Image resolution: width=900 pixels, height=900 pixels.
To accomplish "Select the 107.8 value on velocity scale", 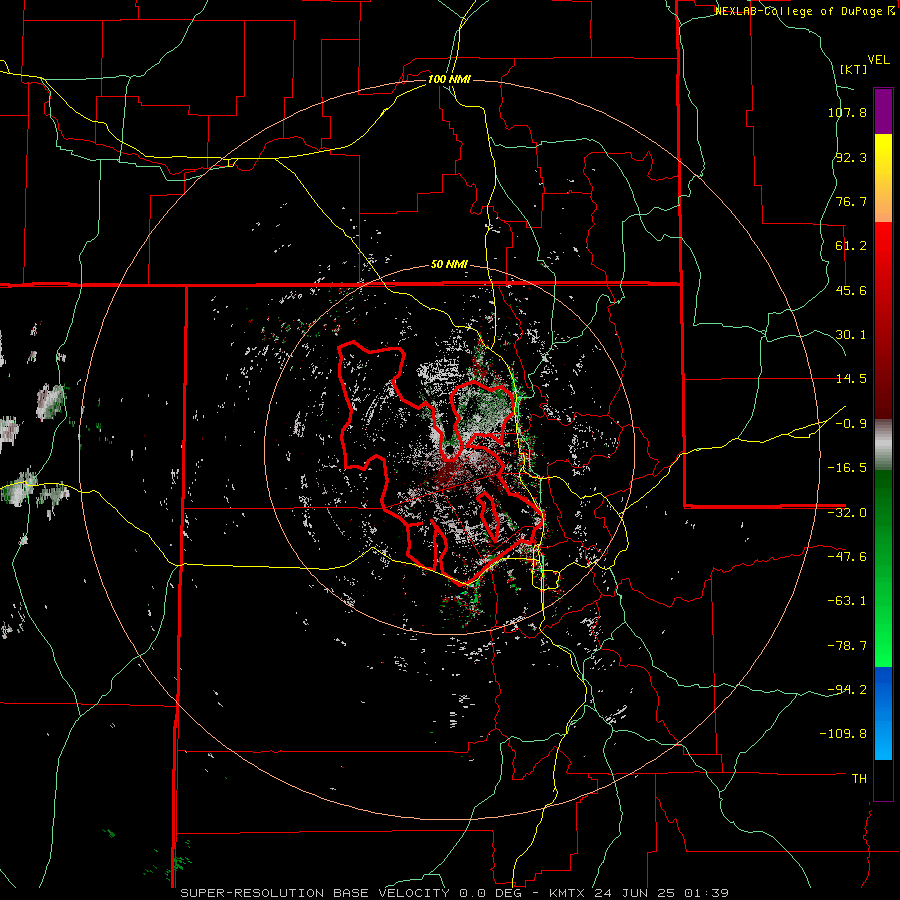I will (847, 112).
